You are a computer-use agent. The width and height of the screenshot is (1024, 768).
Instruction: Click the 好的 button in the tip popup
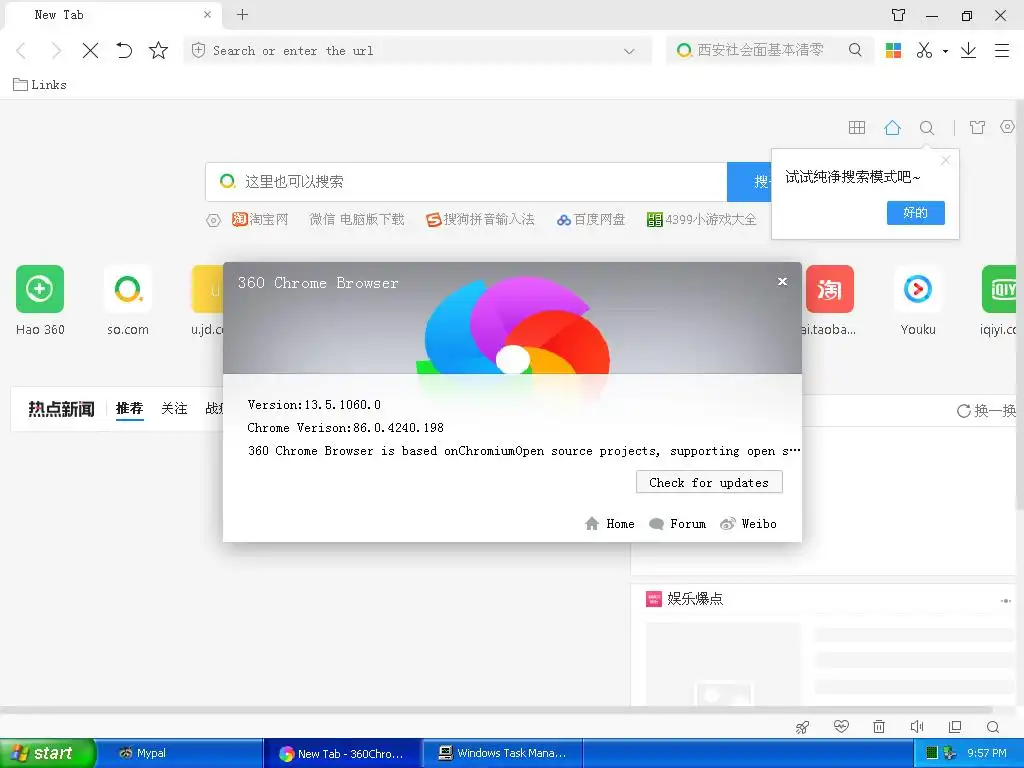click(x=916, y=213)
